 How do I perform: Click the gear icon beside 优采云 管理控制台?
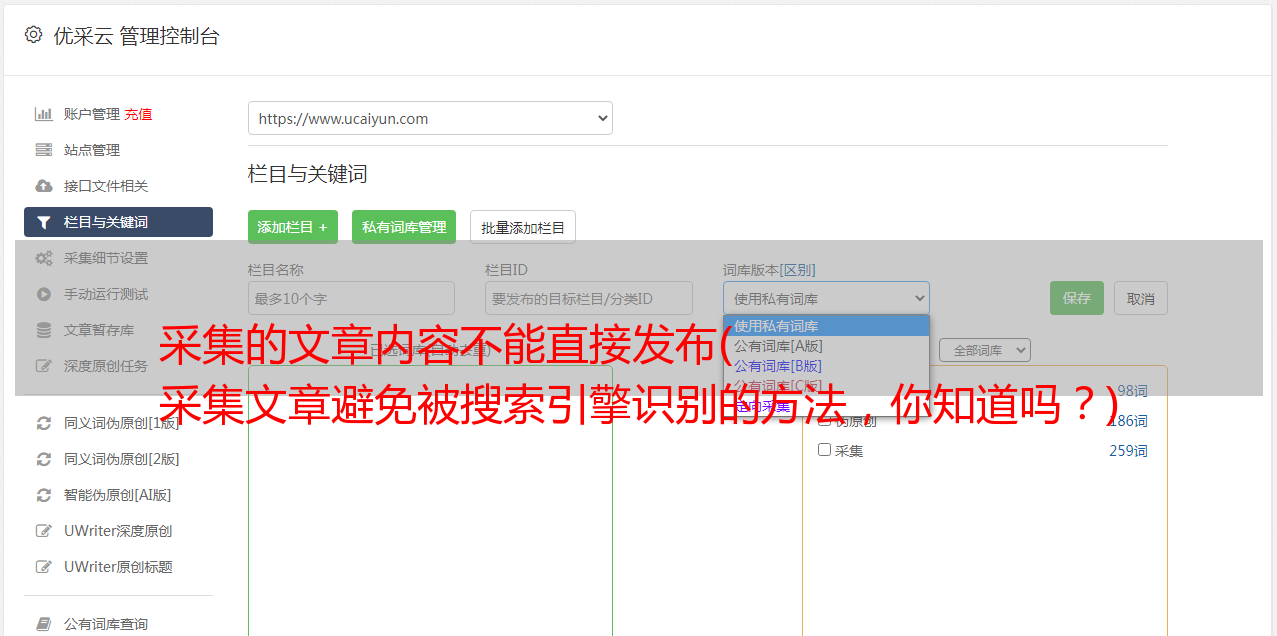[x=33, y=35]
